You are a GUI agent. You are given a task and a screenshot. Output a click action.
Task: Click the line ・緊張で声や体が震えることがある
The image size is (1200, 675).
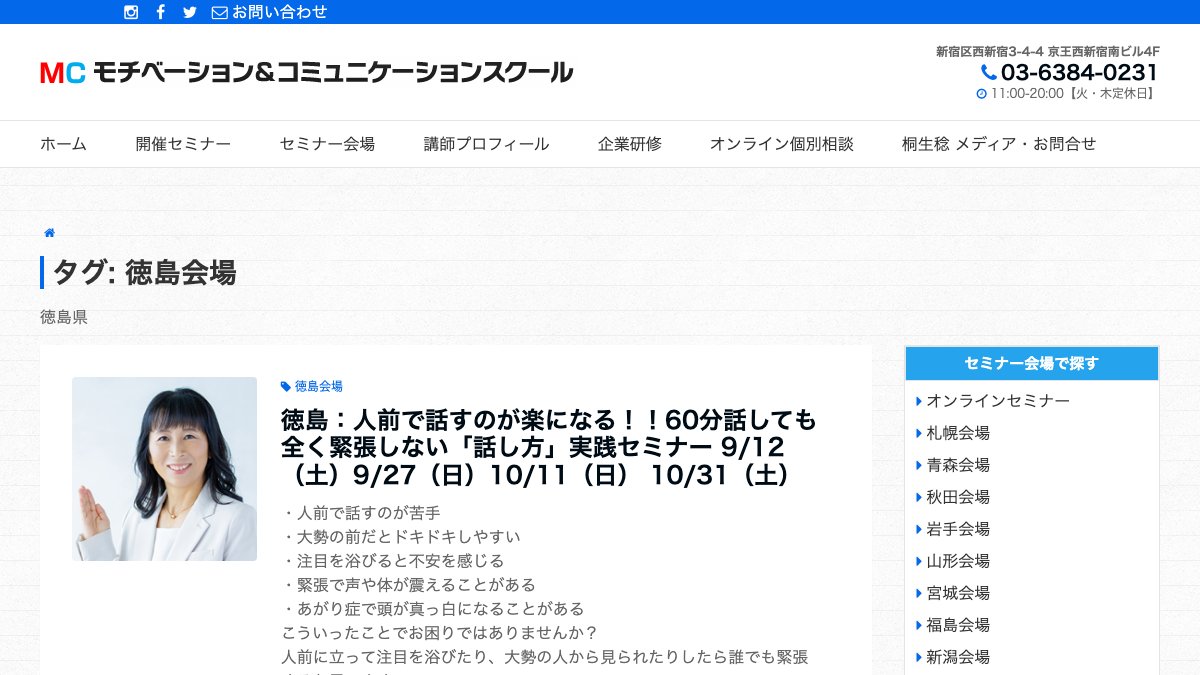pyautogui.click(x=409, y=585)
